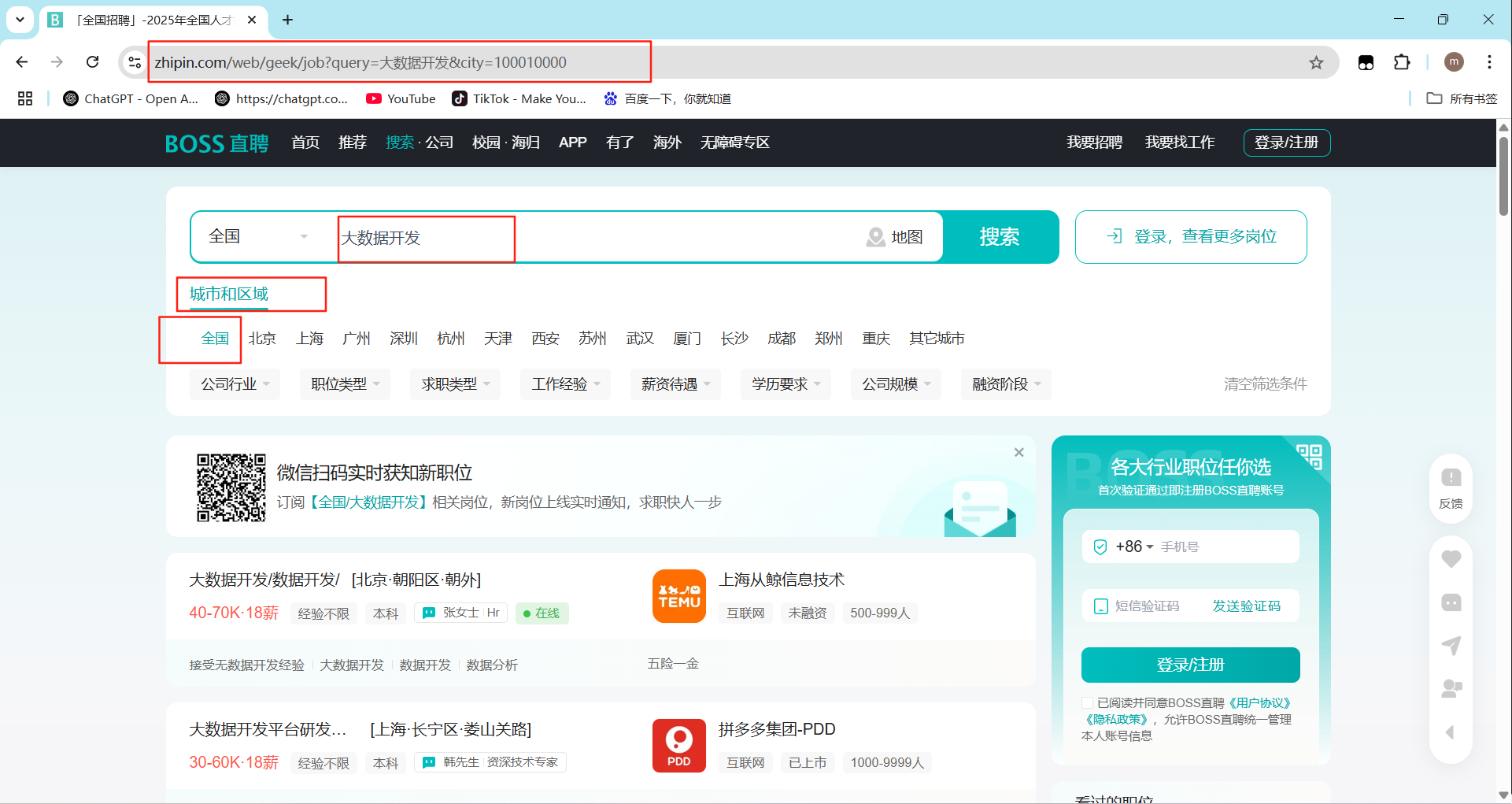Viewport: 1512px width, 804px height.
Task: Open the Chrome profile avatar
Action: click(x=1454, y=62)
